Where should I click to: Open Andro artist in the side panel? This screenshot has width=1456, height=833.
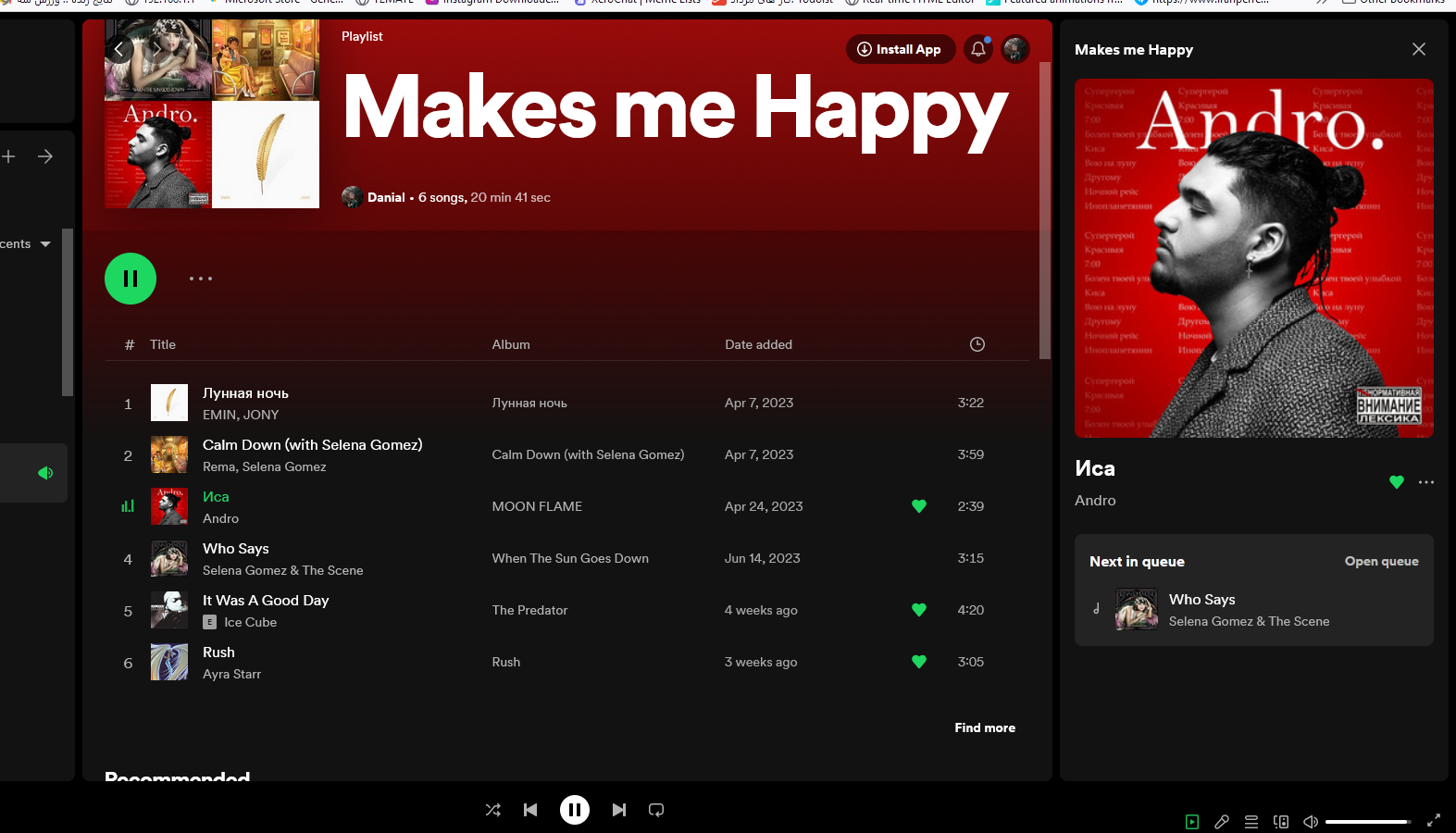coord(1095,500)
